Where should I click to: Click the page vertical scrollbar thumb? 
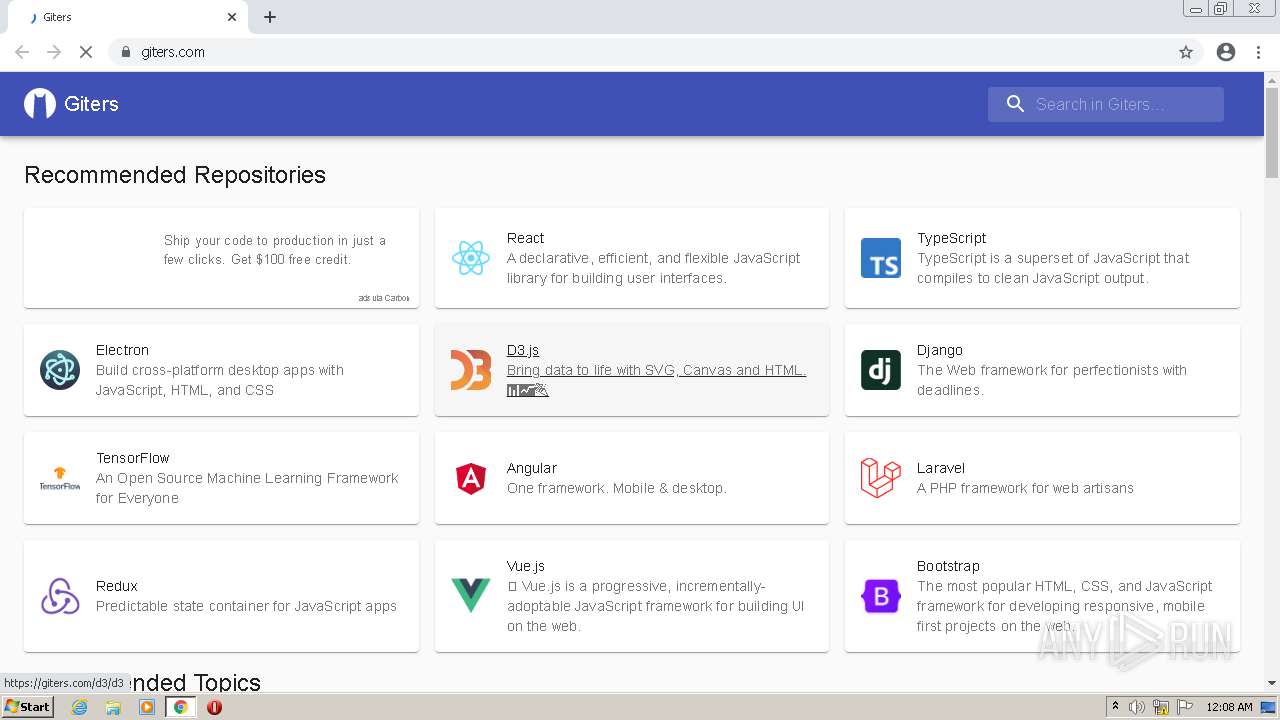pos(1272,132)
